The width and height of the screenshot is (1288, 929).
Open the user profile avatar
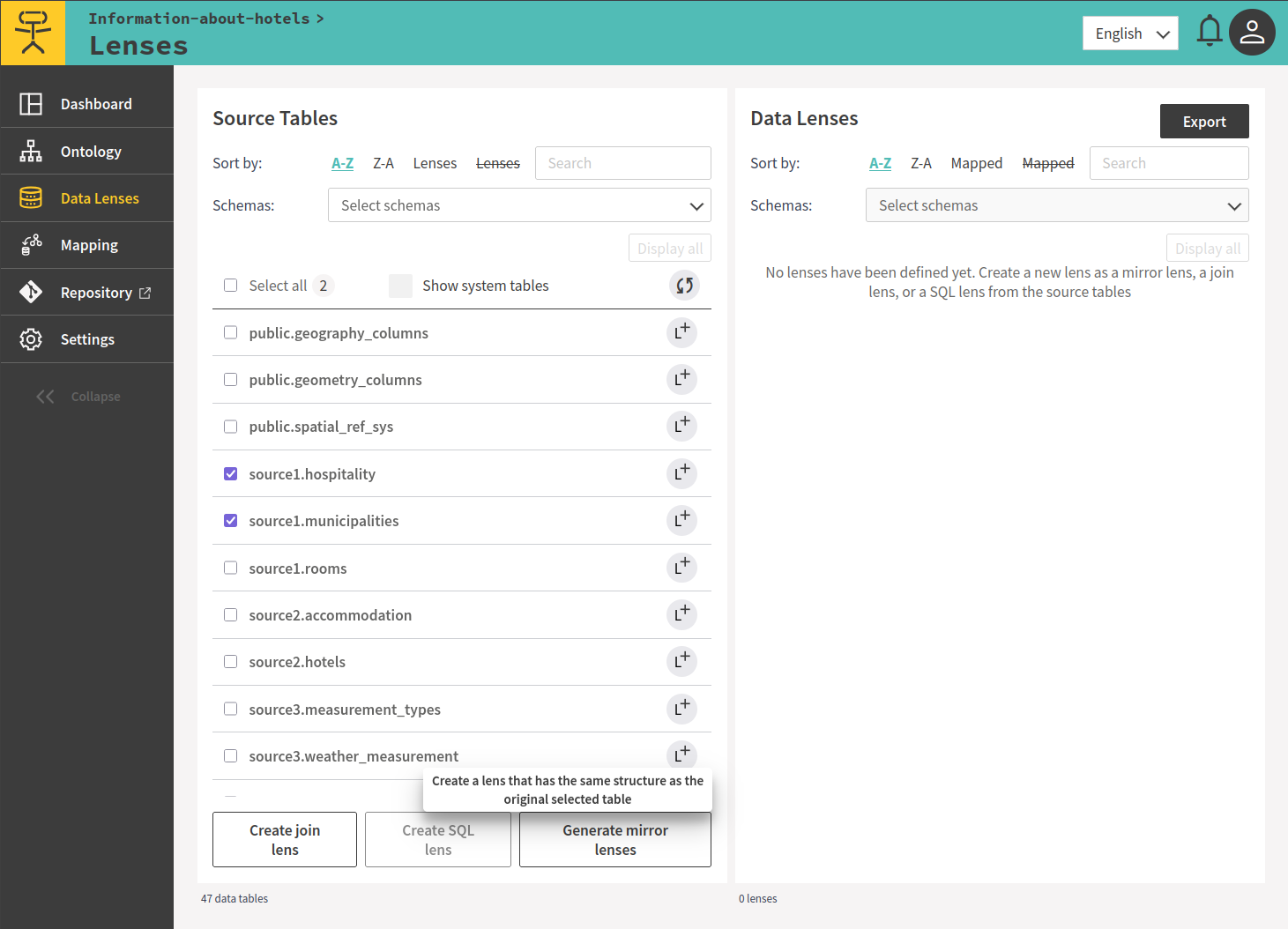(1252, 33)
